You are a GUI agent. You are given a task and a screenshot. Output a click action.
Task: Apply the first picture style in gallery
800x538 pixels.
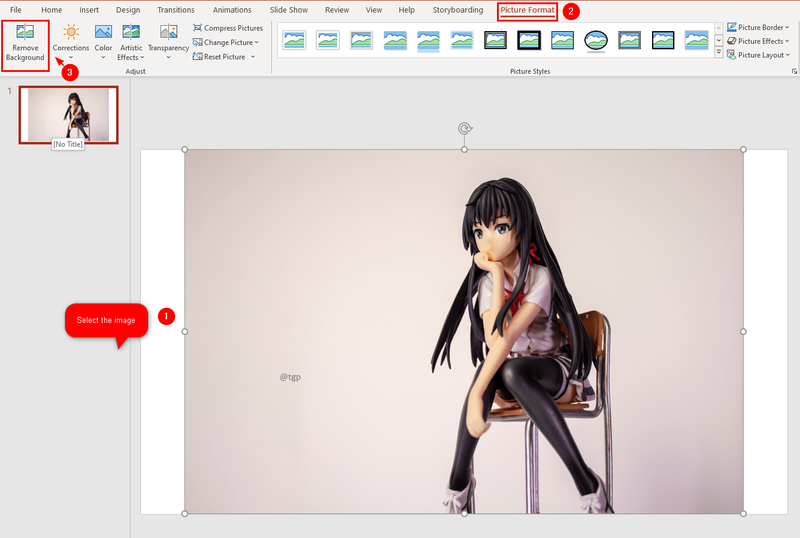click(x=294, y=40)
